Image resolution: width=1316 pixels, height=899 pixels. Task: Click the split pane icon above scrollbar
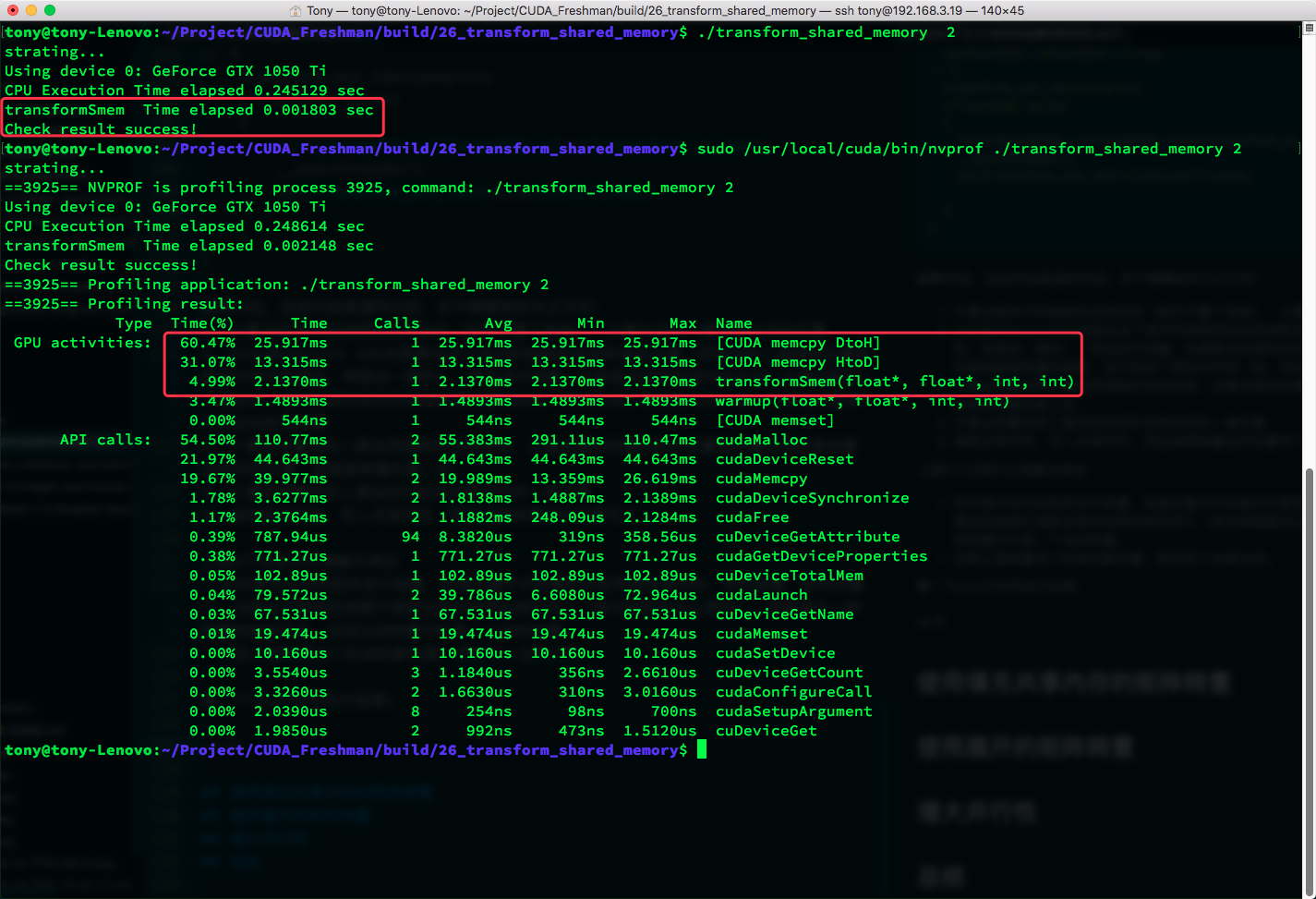tap(1309, 29)
